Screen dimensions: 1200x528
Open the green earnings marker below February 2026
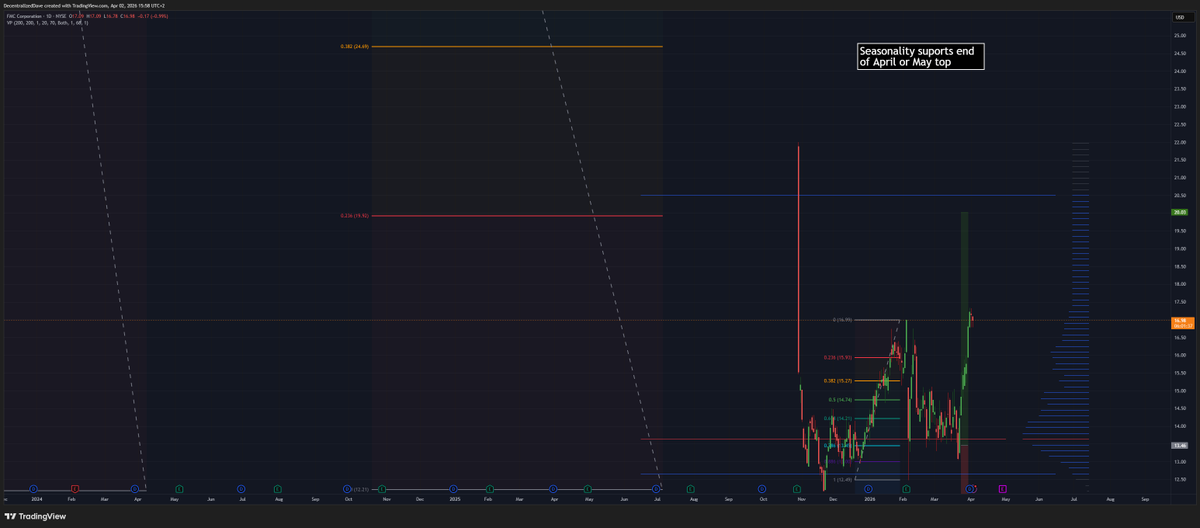coord(906,488)
